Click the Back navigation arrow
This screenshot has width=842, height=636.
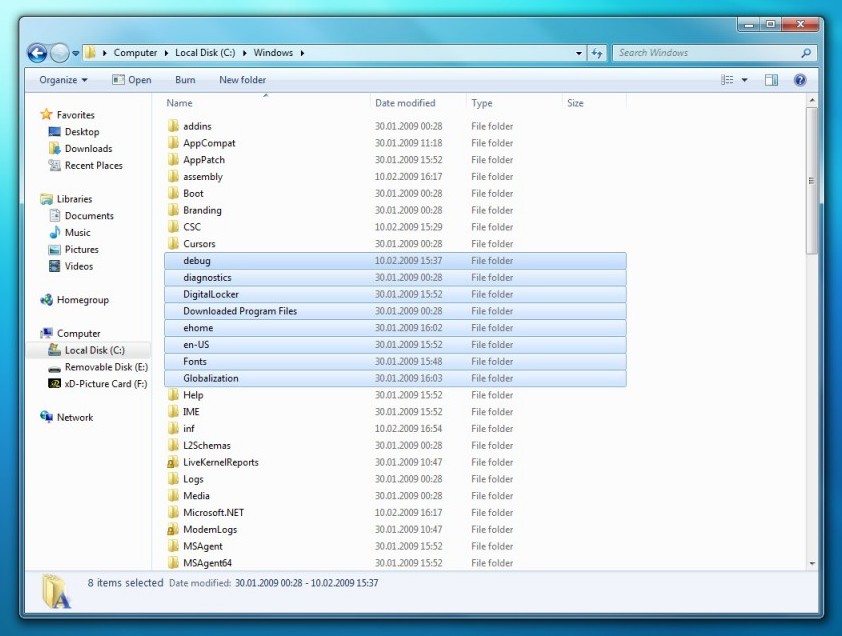point(37,53)
